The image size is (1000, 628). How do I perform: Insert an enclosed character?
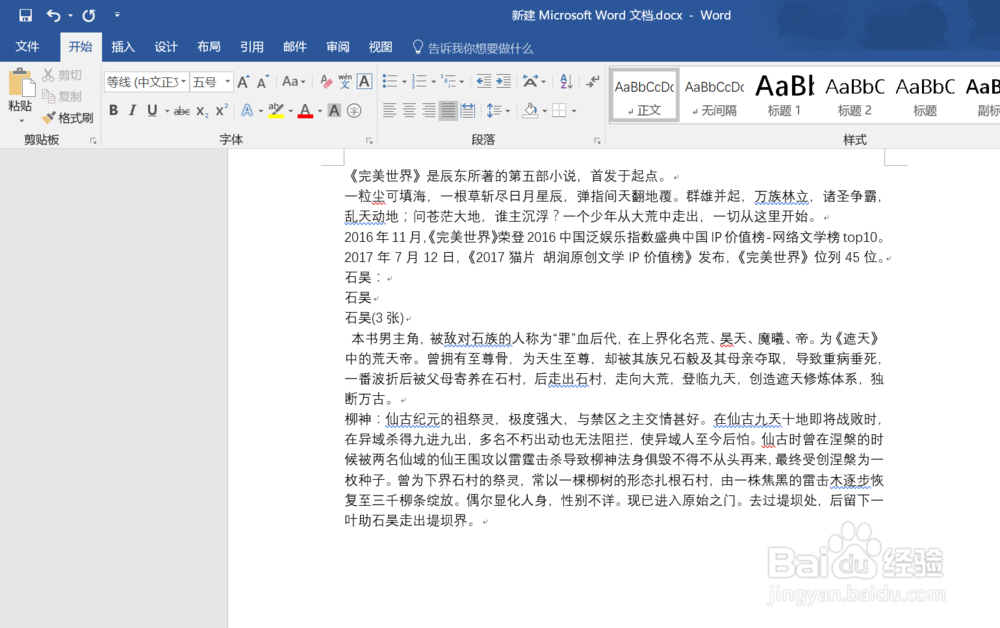pos(354,110)
